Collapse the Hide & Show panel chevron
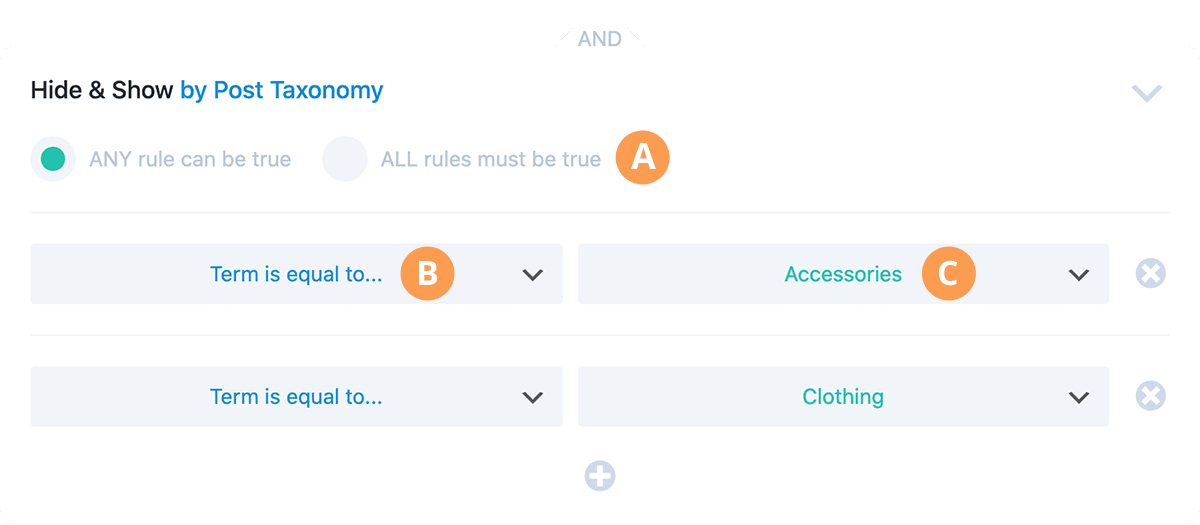Image resolution: width=1200 pixels, height=525 pixels. (x=1146, y=93)
